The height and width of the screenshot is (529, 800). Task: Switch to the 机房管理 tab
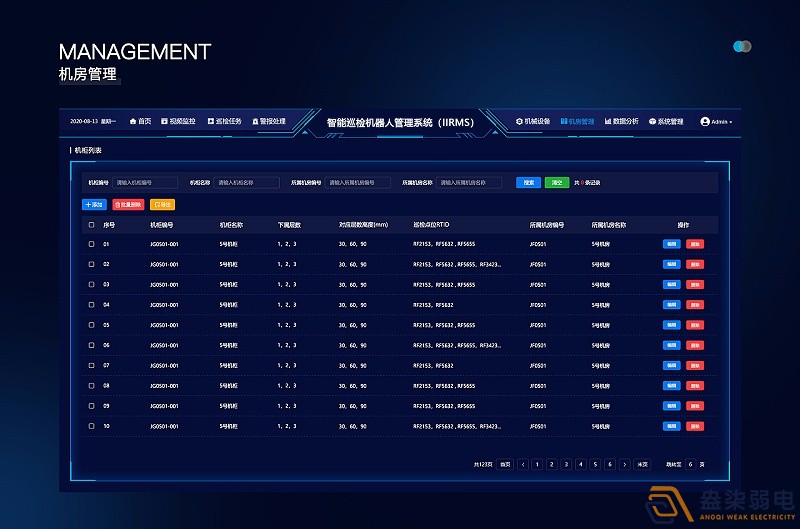click(x=578, y=121)
